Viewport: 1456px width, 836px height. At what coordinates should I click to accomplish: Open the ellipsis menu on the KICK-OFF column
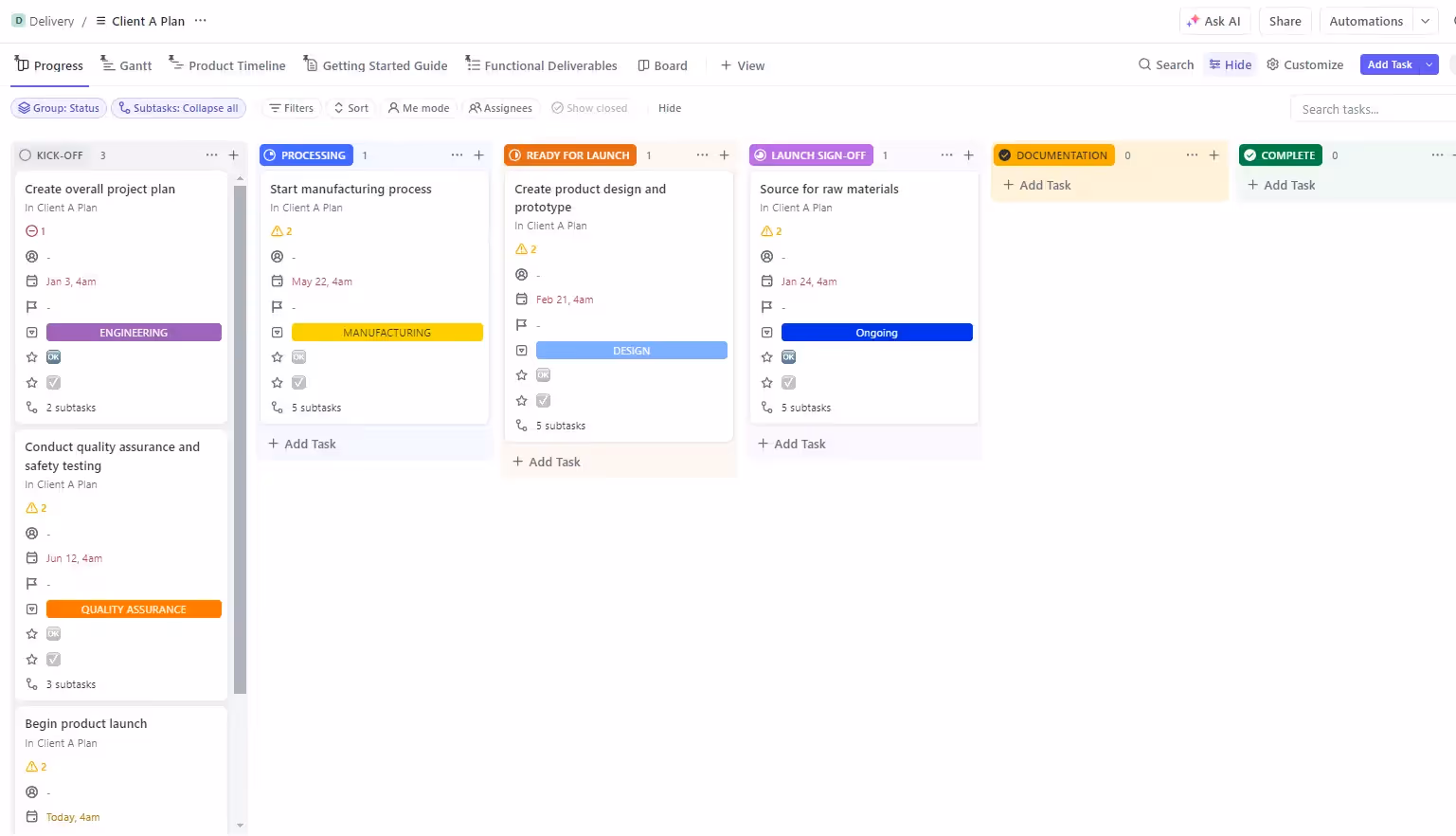click(210, 154)
